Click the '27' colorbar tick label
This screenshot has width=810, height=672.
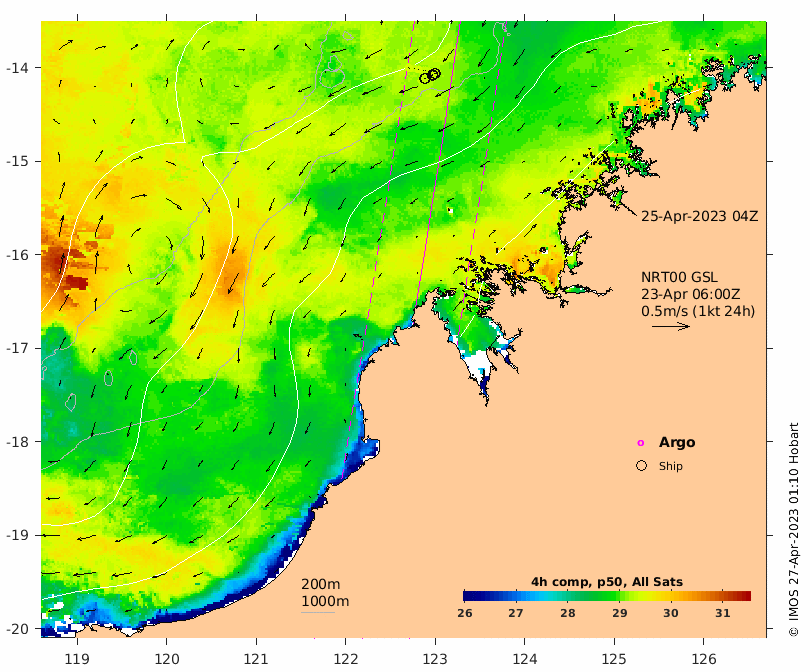pyautogui.click(x=516, y=613)
